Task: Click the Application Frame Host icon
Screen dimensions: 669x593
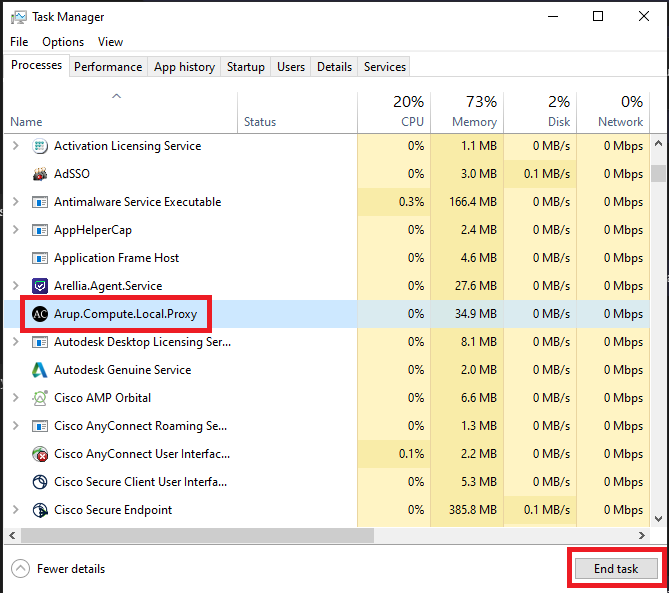Action: coord(40,258)
